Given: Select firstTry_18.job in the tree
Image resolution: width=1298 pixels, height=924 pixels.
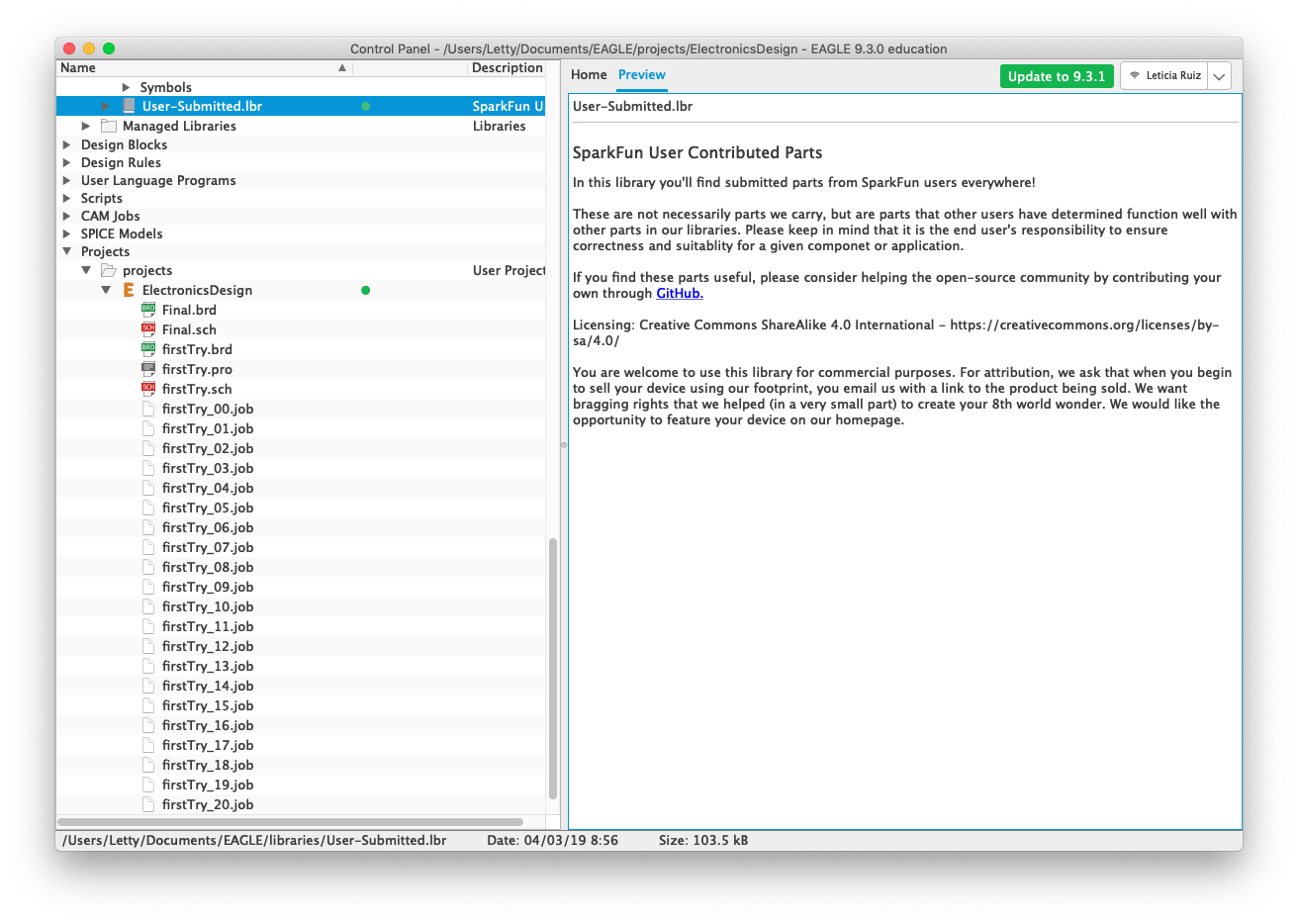Looking at the screenshot, I should click(208, 765).
